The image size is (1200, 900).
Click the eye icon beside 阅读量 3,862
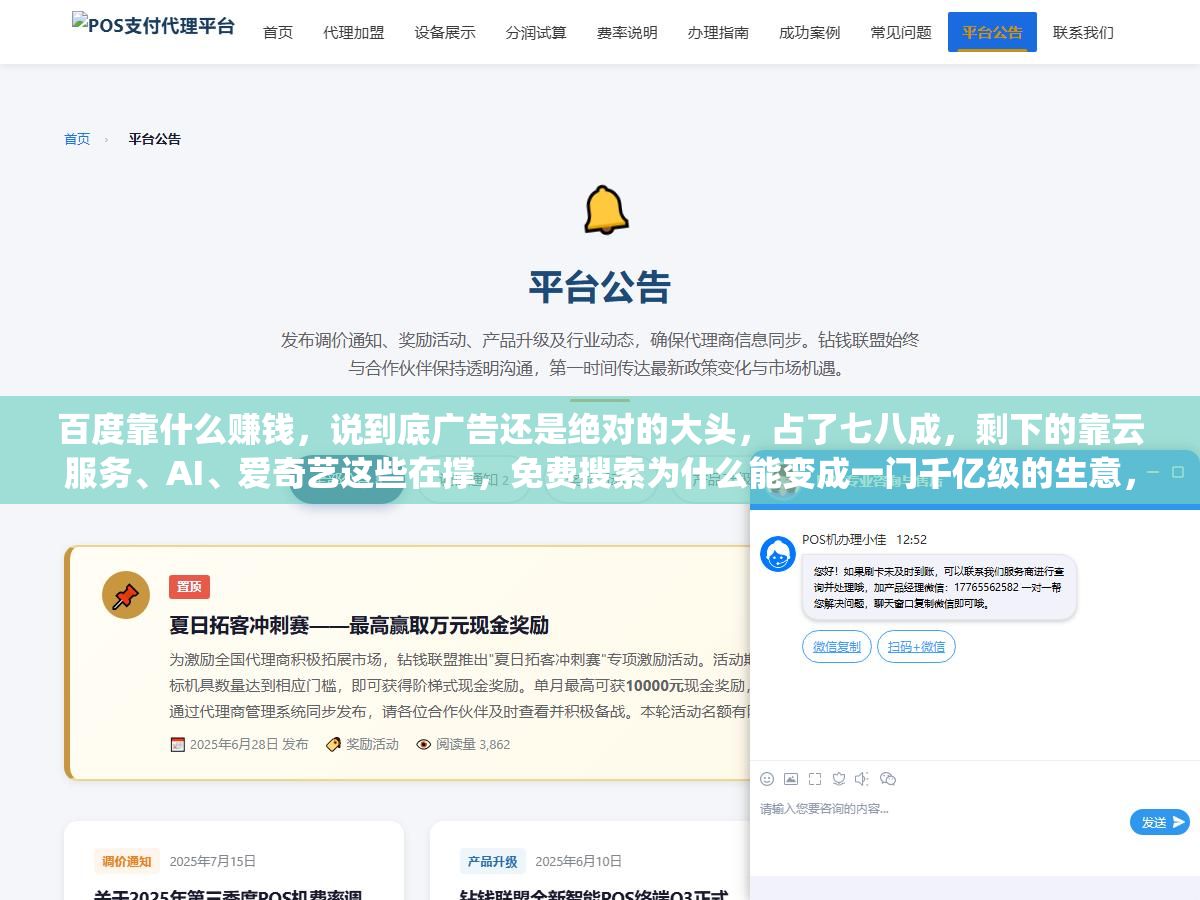(x=424, y=744)
